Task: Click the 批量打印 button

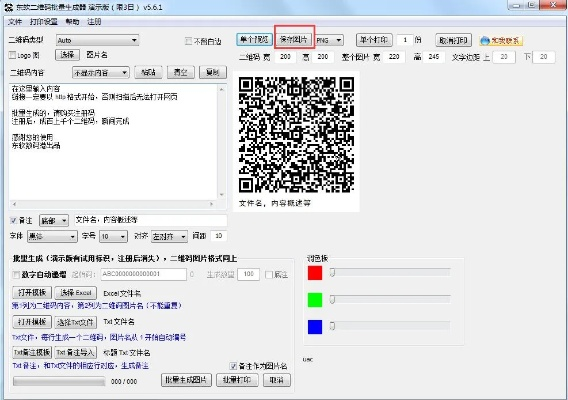Action: 237,380
